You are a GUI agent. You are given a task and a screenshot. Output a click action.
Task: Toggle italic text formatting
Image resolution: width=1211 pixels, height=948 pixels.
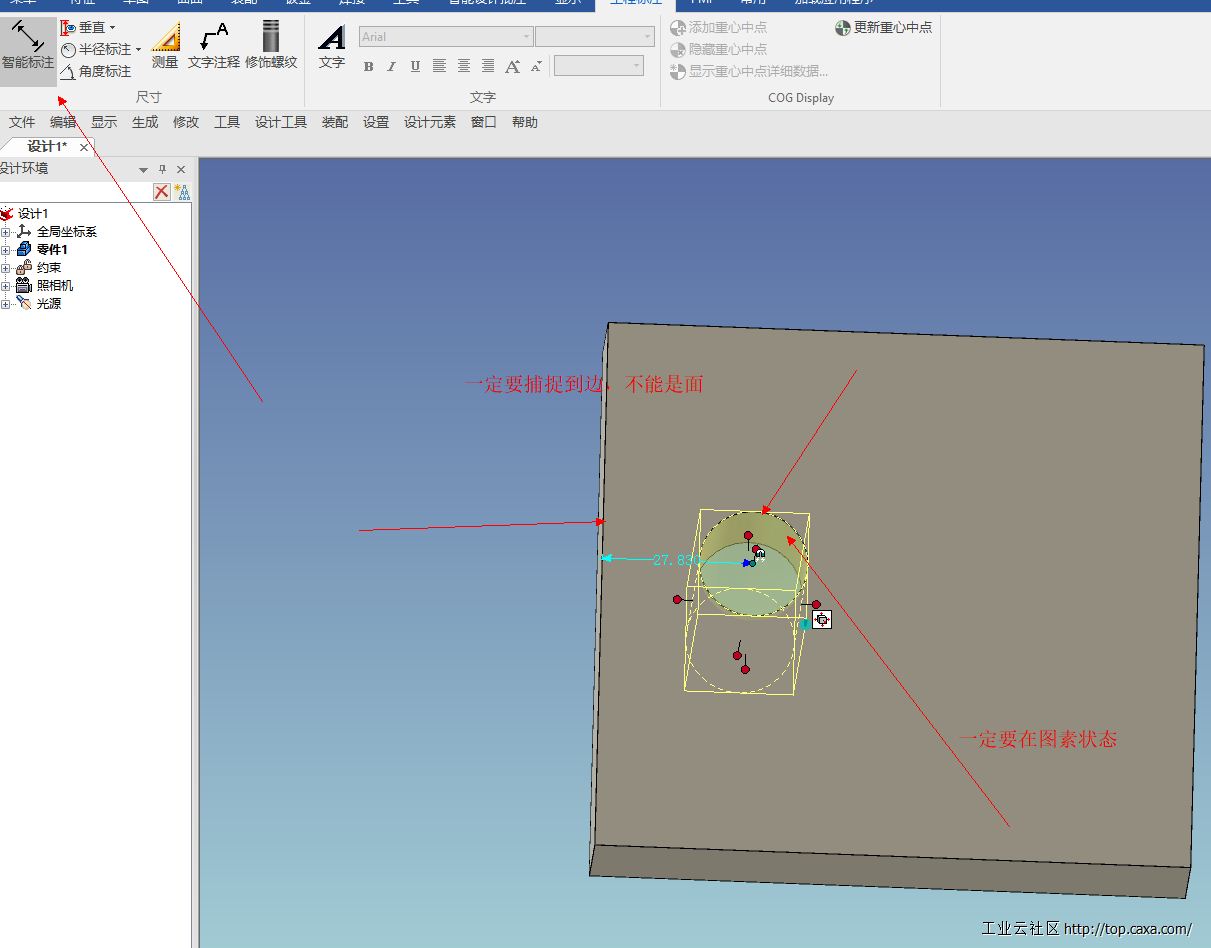click(391, 67)
